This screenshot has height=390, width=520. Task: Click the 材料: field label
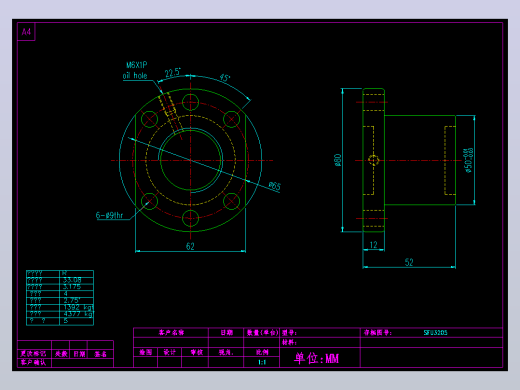289,342
